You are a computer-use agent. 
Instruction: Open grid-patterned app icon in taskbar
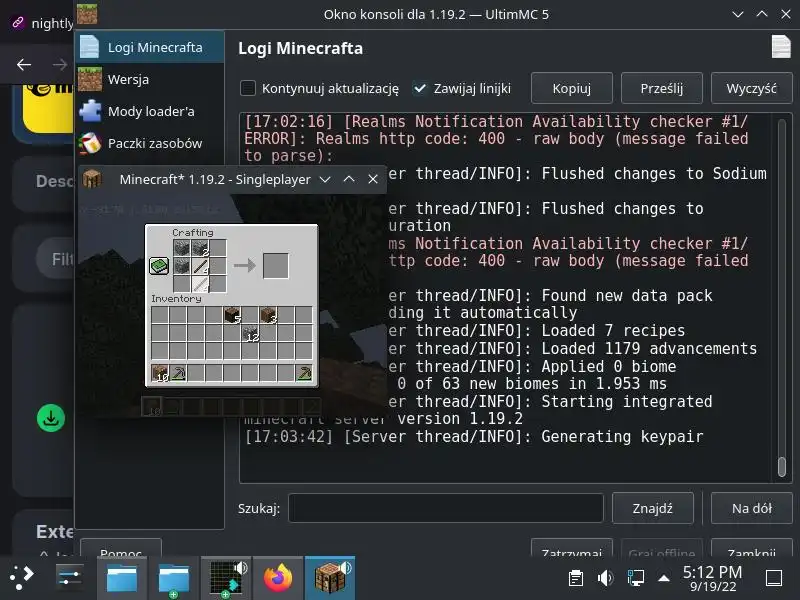[x=226, y=579]
